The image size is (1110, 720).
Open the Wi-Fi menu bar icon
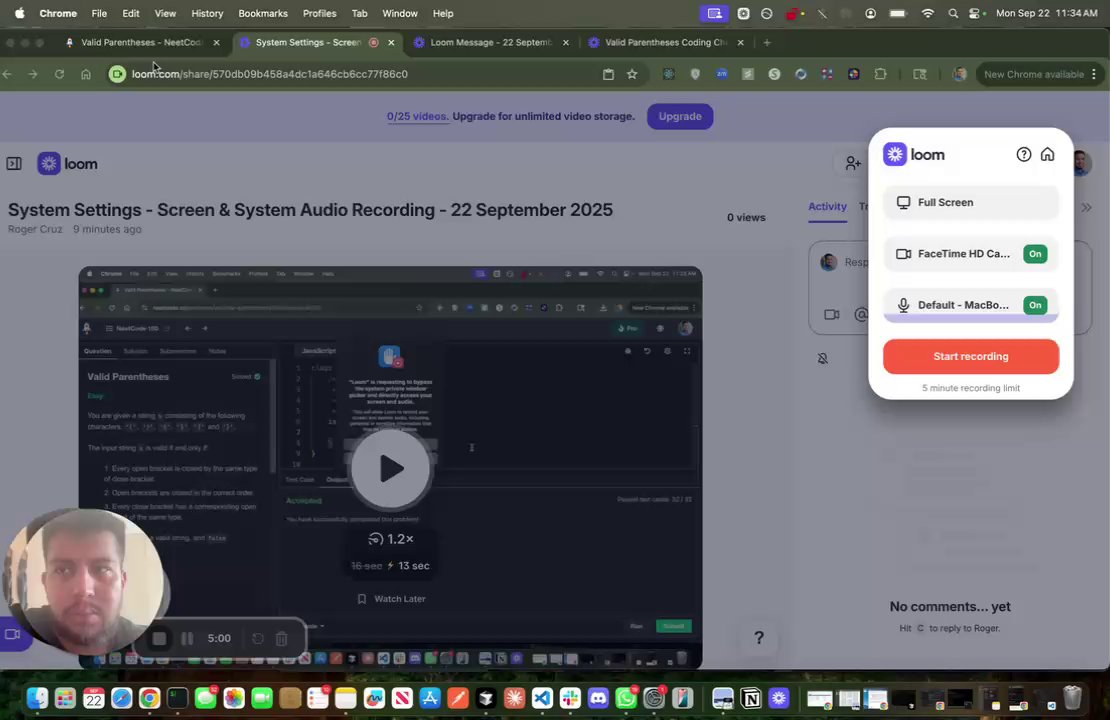coord(927,13)
